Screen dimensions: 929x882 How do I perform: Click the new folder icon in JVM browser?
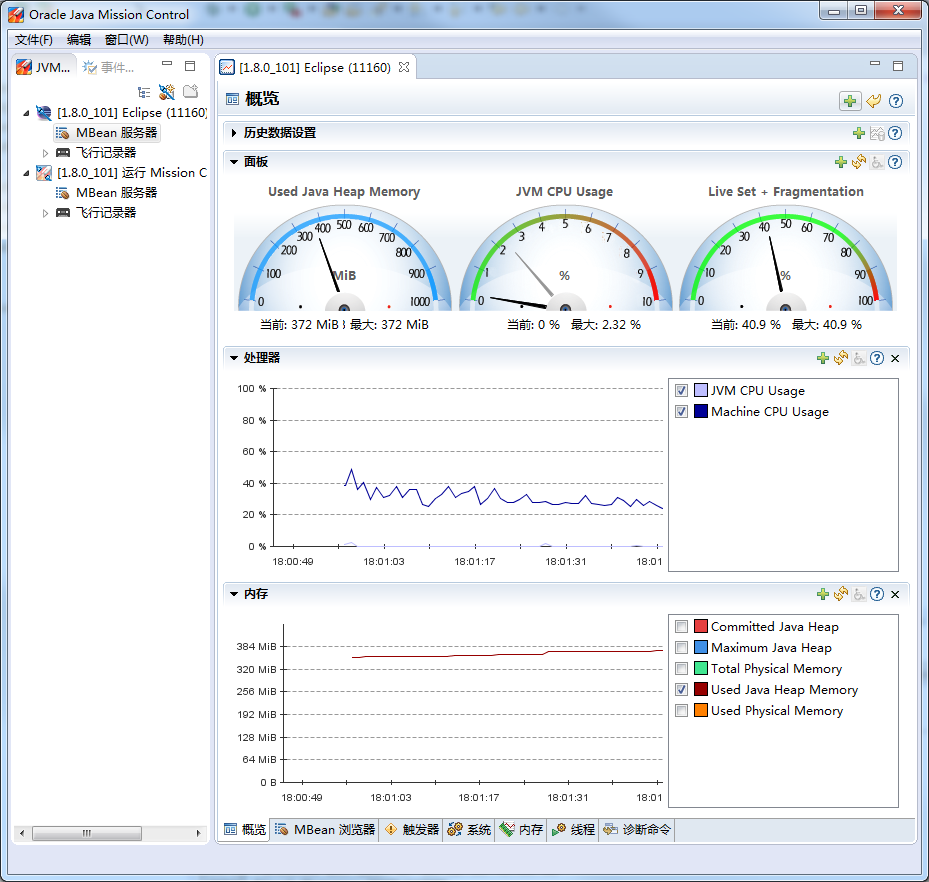(190, 92)
